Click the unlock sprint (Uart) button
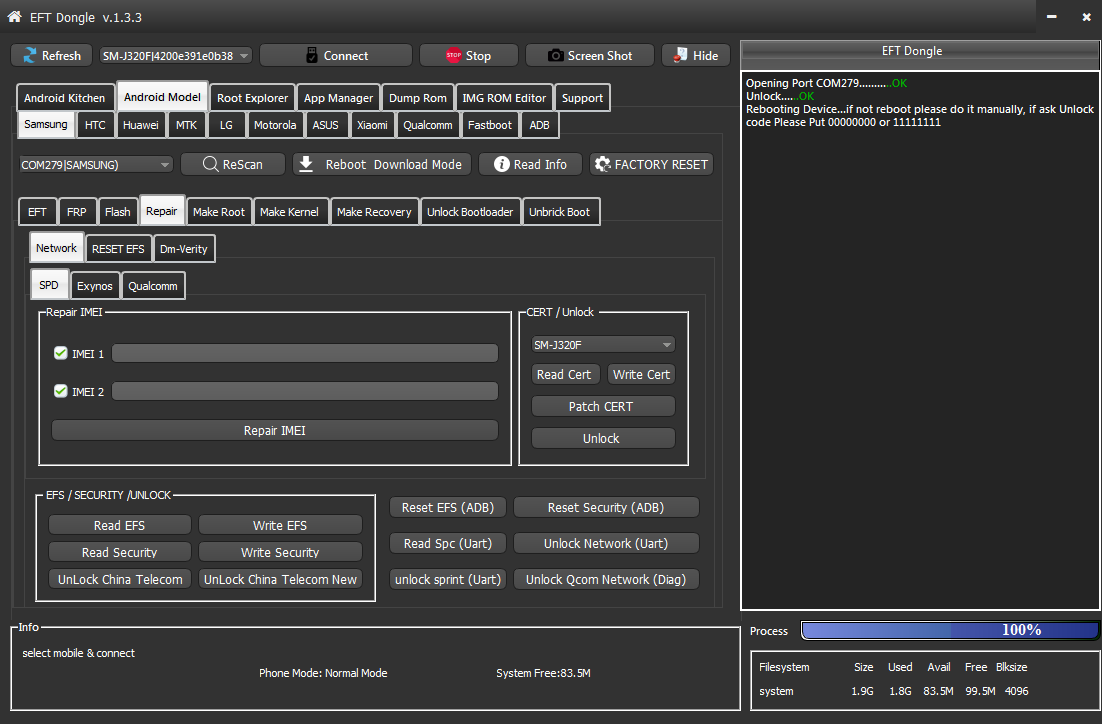 pos(448,579)
